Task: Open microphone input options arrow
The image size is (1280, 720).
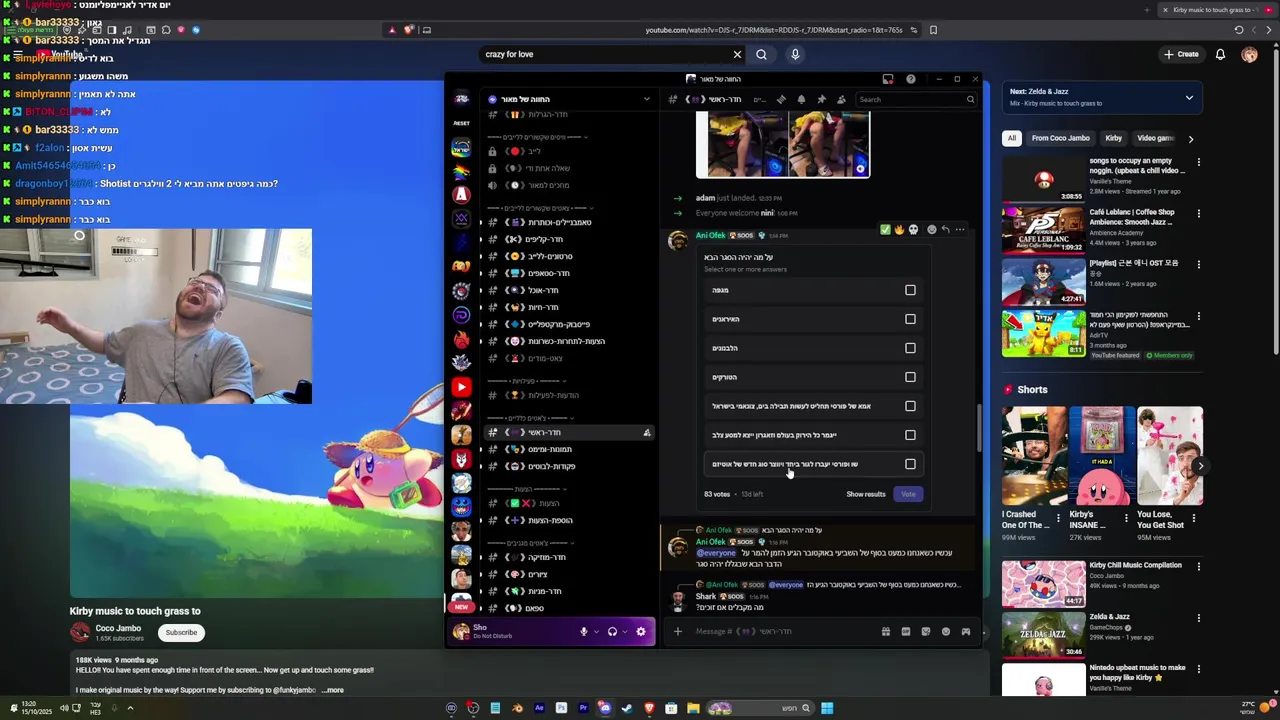Action: point(597,631)
